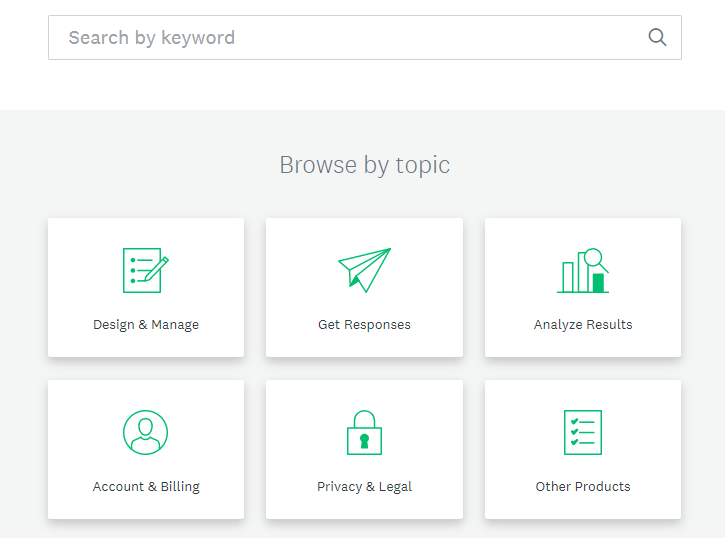Image resolution: width=725 pixels, height=538 pixels.
Task: Open the Get Responses topic label
Action: click(x=364, y=325)
